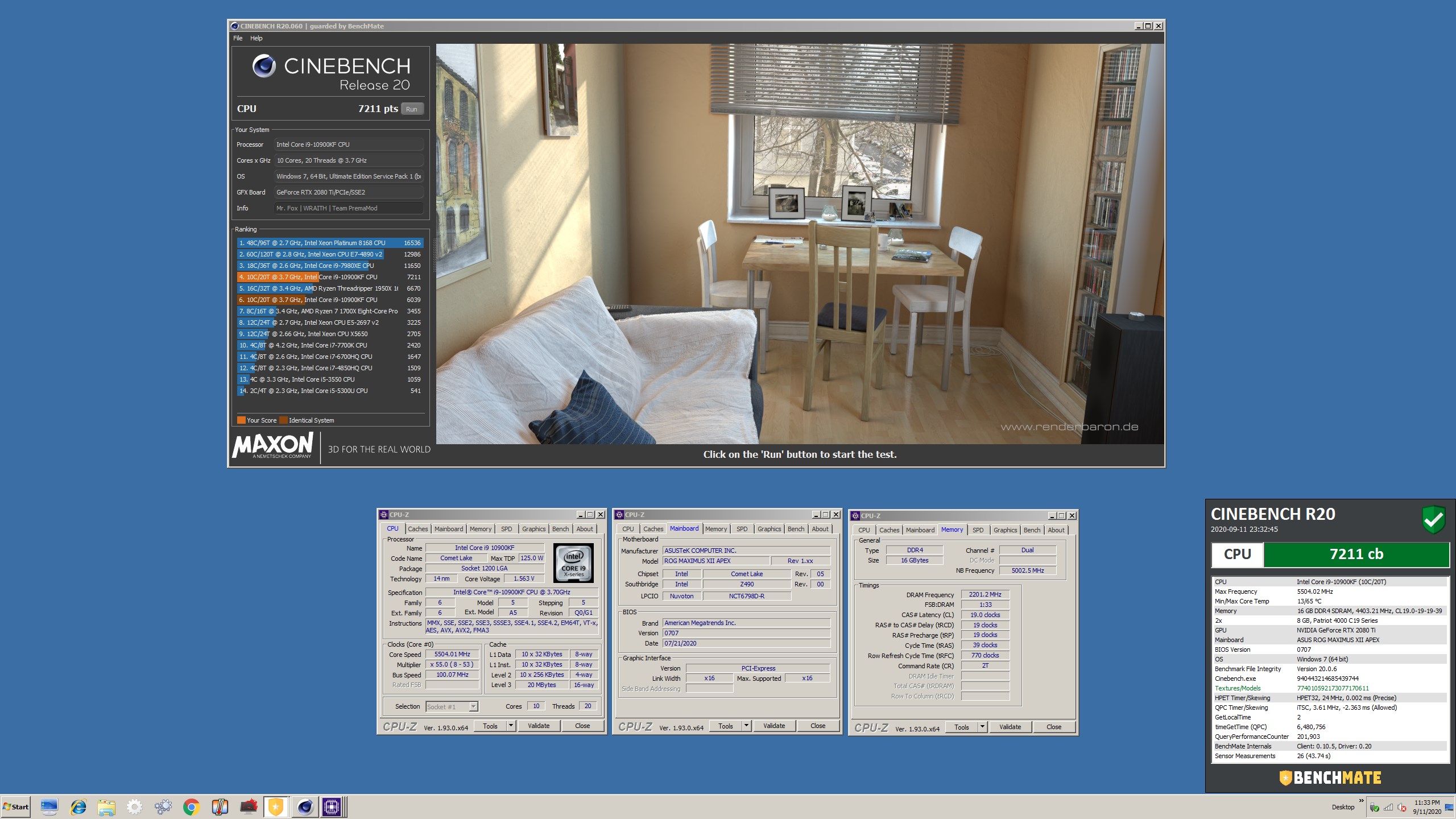
Task: Expand Tools dropdown arrow in Memory CPU-Z window
Action: [982, 727]
